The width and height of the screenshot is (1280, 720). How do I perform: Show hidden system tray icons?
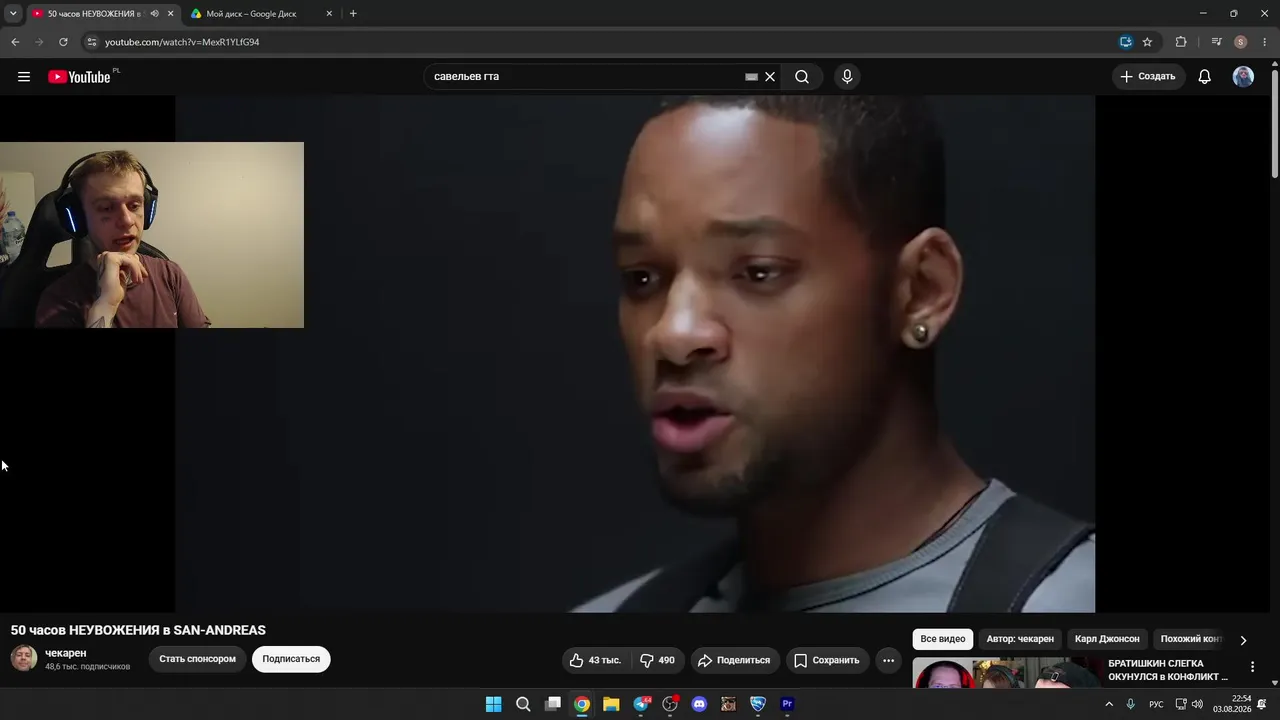coord(1108,704)
